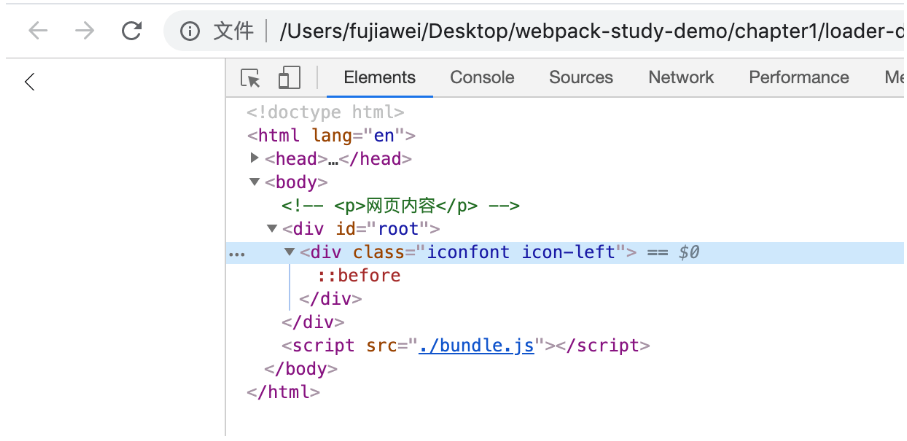Select the closing </body> tag line
Viewport: 907px width, 441px height.
300,369
